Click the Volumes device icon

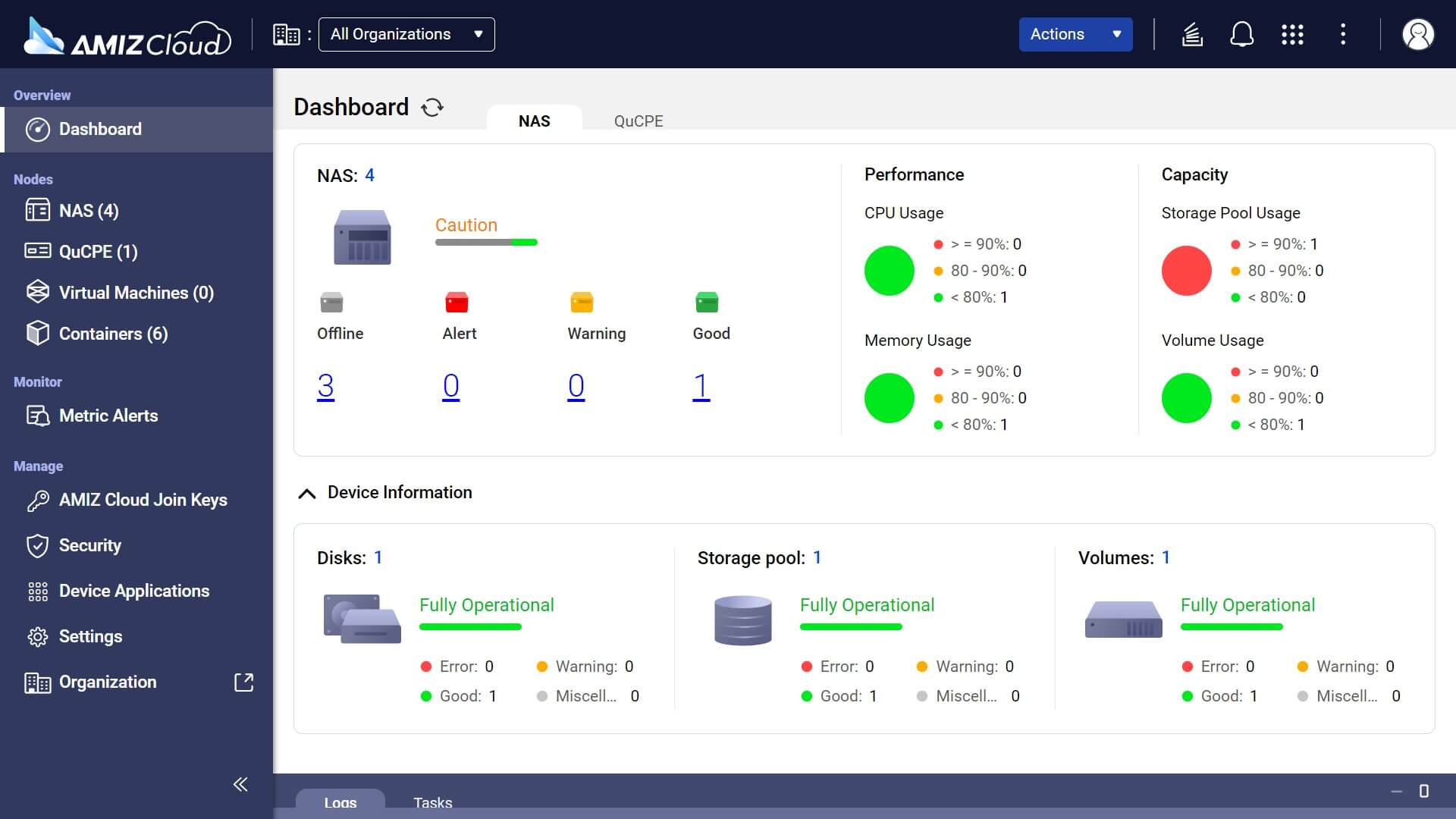tap(1124, 619)
